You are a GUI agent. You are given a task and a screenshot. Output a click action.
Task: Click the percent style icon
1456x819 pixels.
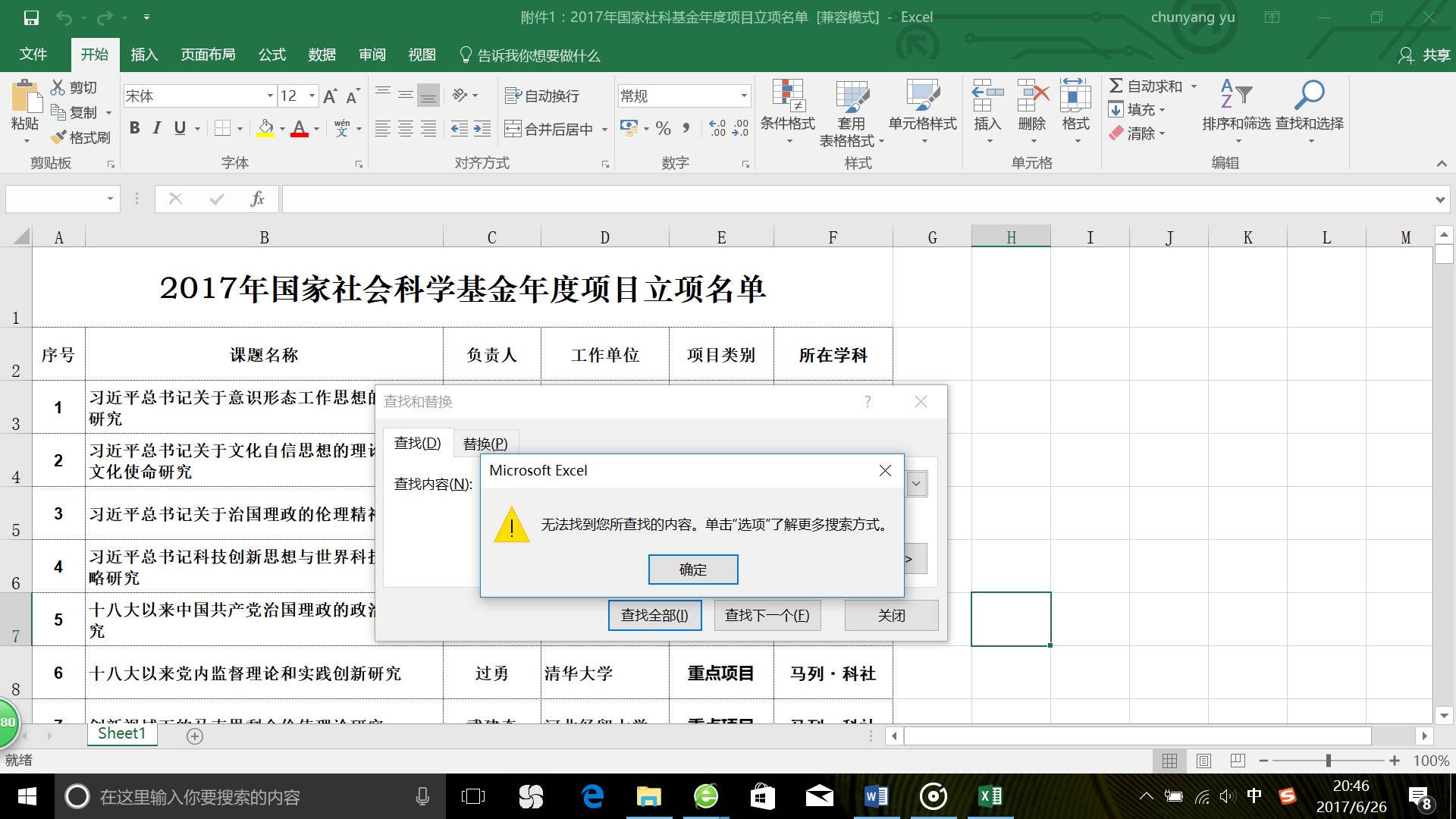(x=664, y=129)
